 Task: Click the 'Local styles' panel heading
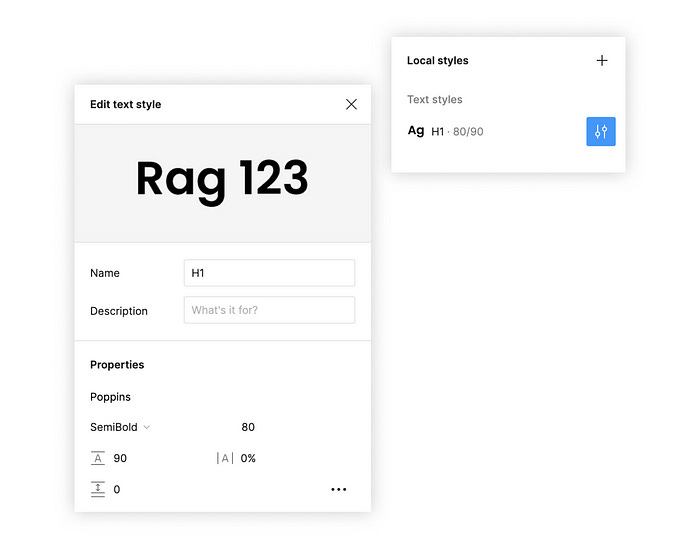438,60
